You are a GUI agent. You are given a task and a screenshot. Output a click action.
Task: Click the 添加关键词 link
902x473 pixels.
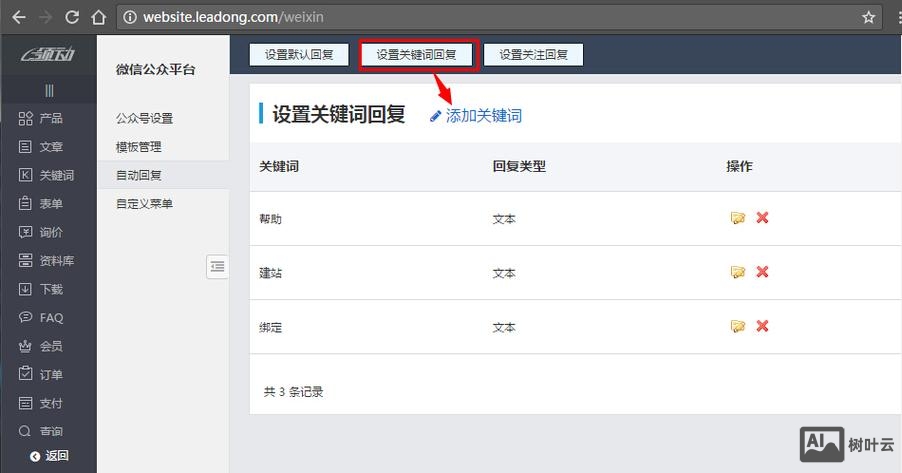pos(476,116)
